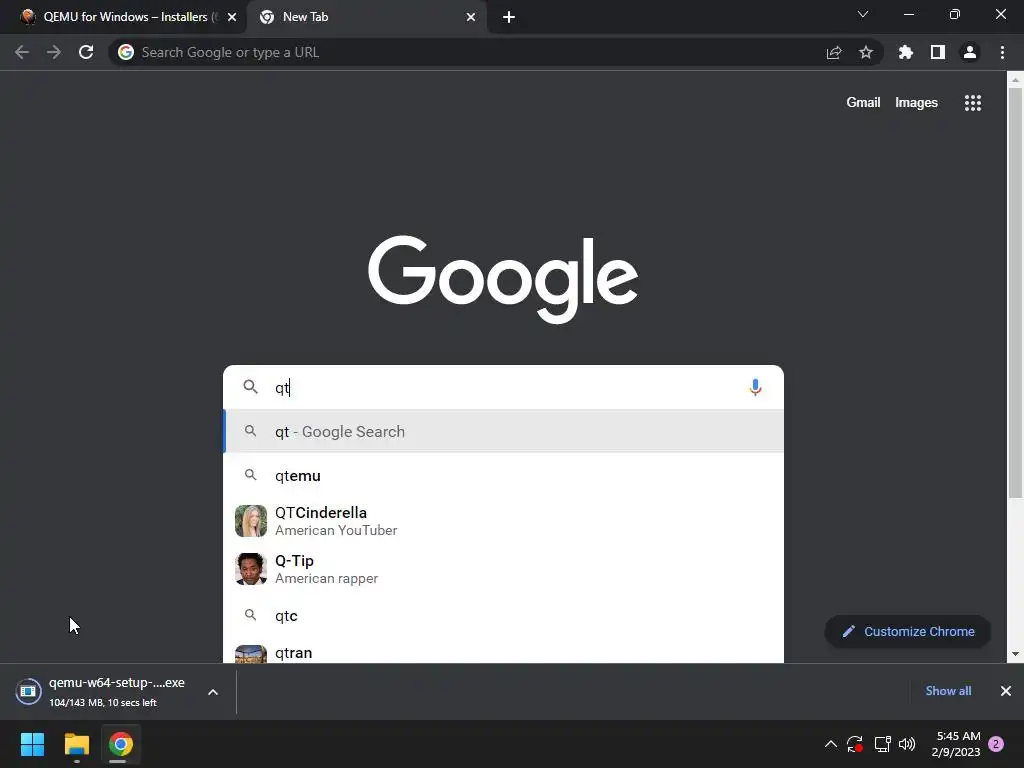
Task: Bookmark this tab with the star icon
Action: [866, 52]
